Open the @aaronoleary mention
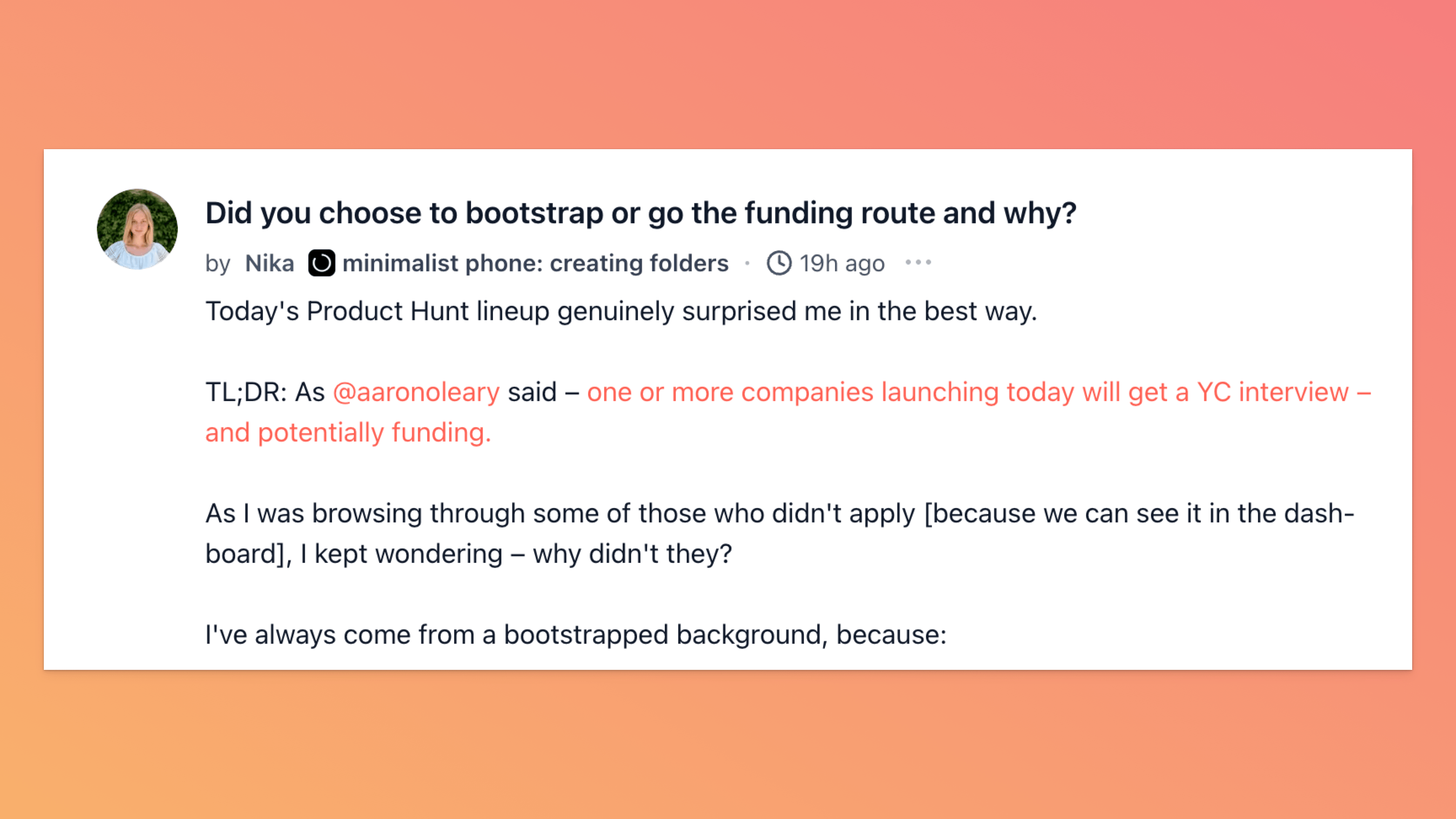The image size is (1456, 819). click(x=417, y=392)
